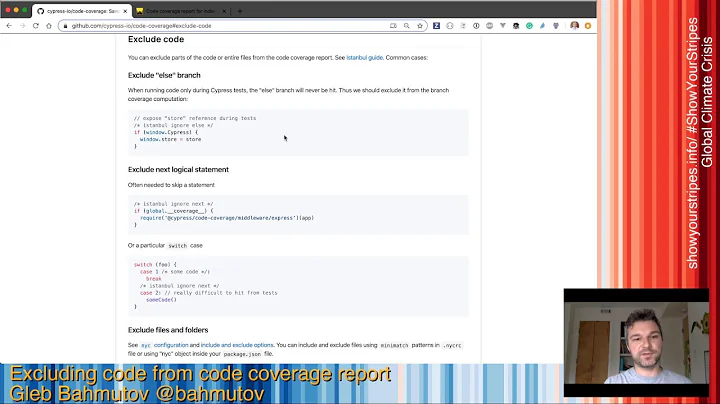Open a new browser tab
Screen dimensions: 720x404
(x=240, y=11)
